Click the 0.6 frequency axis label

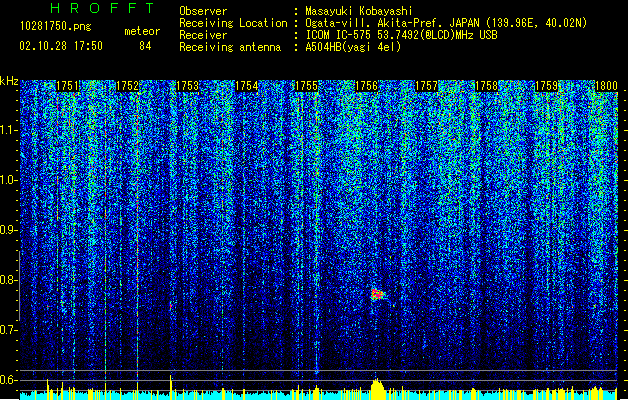(x=9, y=380)
